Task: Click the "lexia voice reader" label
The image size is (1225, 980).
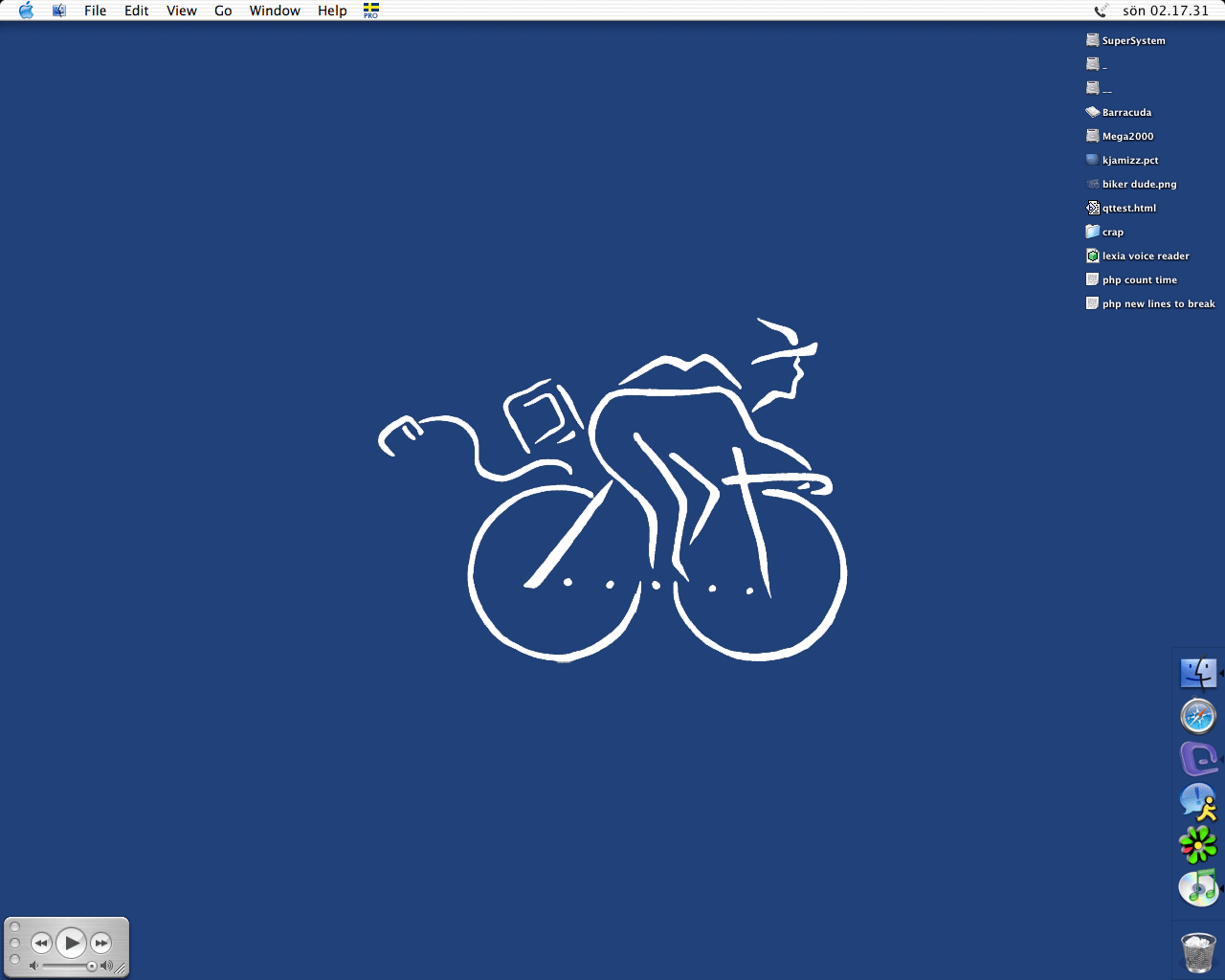Action: coord(1146,256)
